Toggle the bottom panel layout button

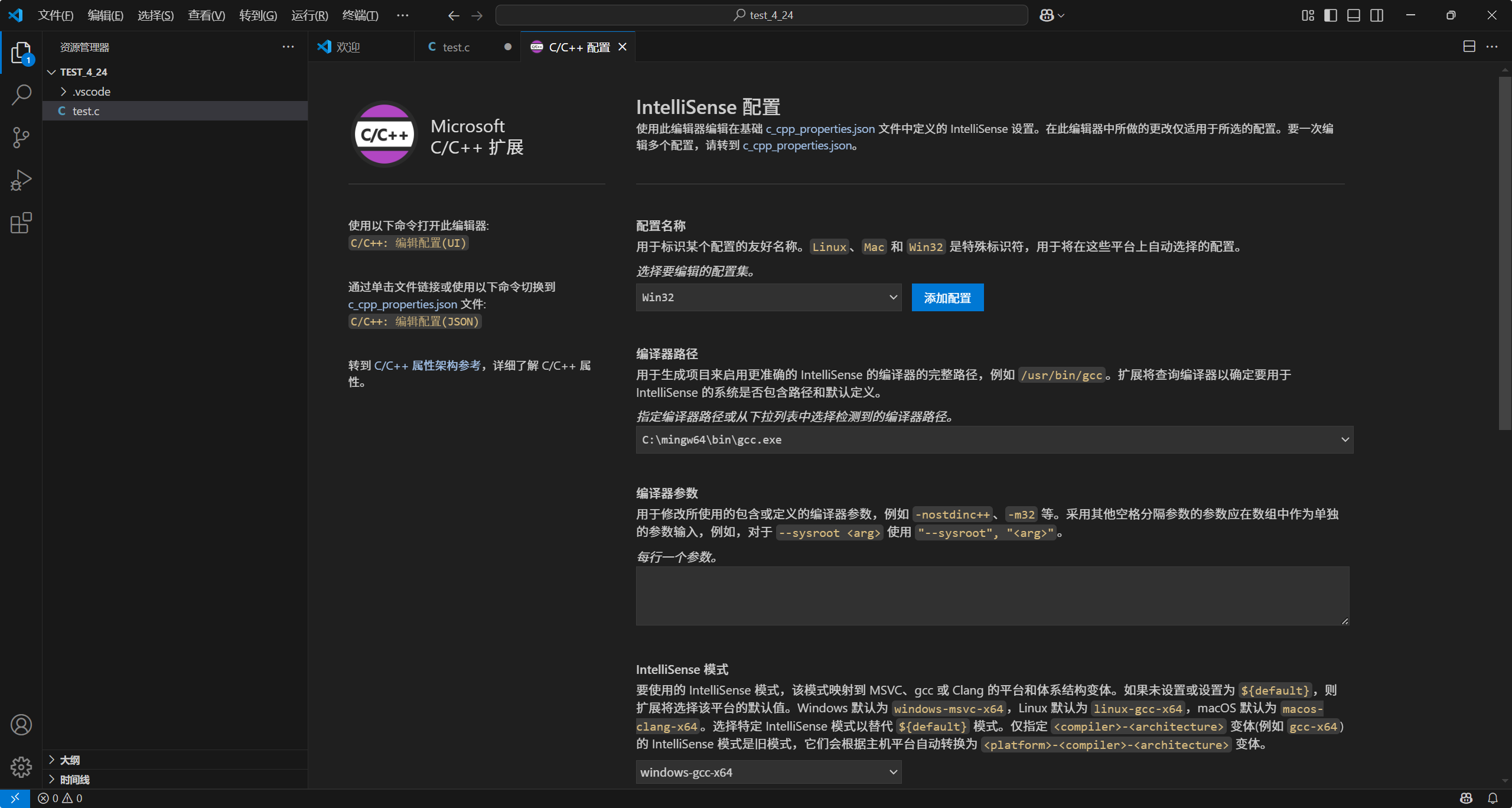pos(1354,15)
